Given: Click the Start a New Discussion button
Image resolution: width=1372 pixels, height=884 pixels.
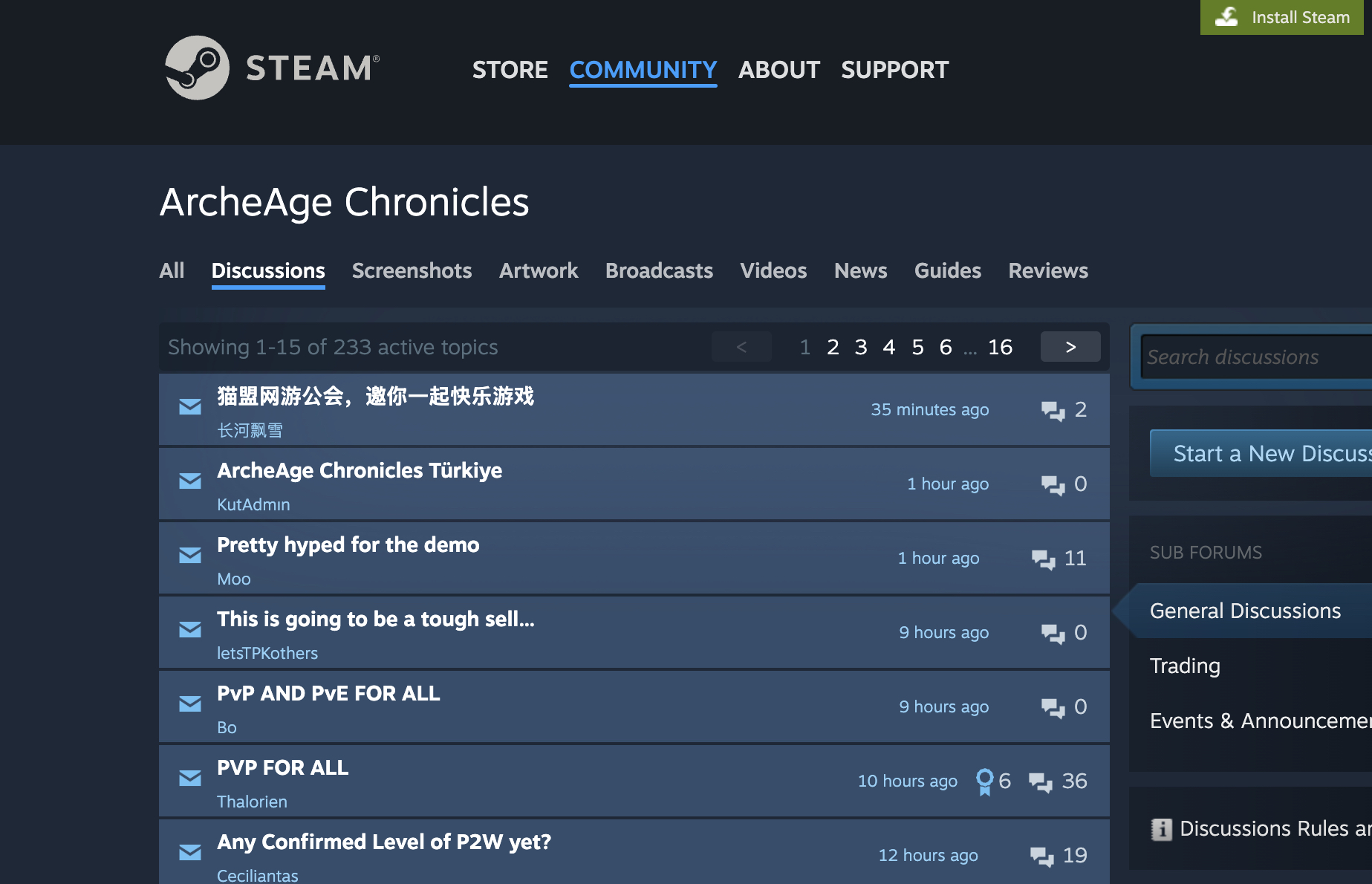Looking at the screenshot, I should click(1261, 453).
